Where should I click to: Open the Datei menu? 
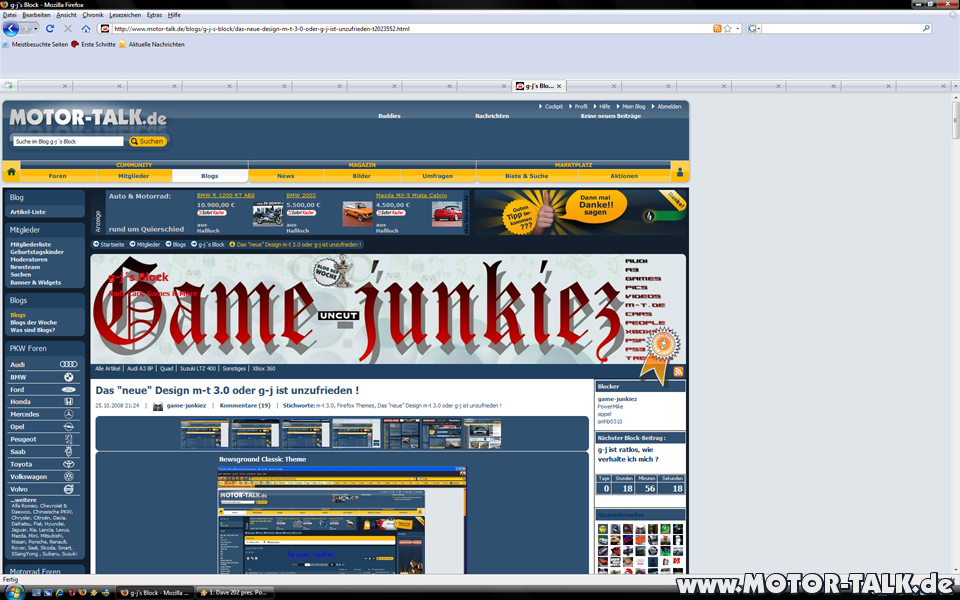pyautogui.click(x=10, y=15)
